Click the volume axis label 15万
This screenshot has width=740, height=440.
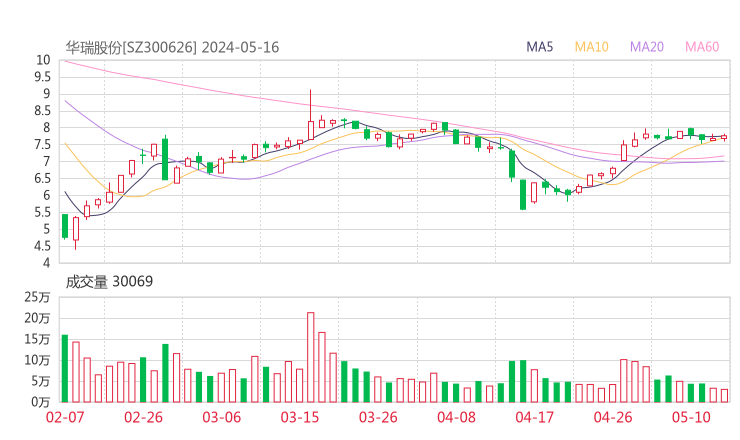(37, 339)
